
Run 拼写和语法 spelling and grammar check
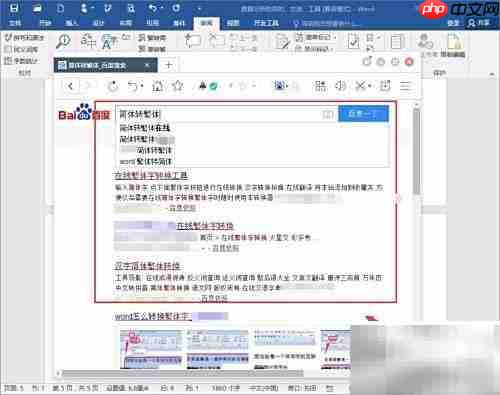click(25, 38)
